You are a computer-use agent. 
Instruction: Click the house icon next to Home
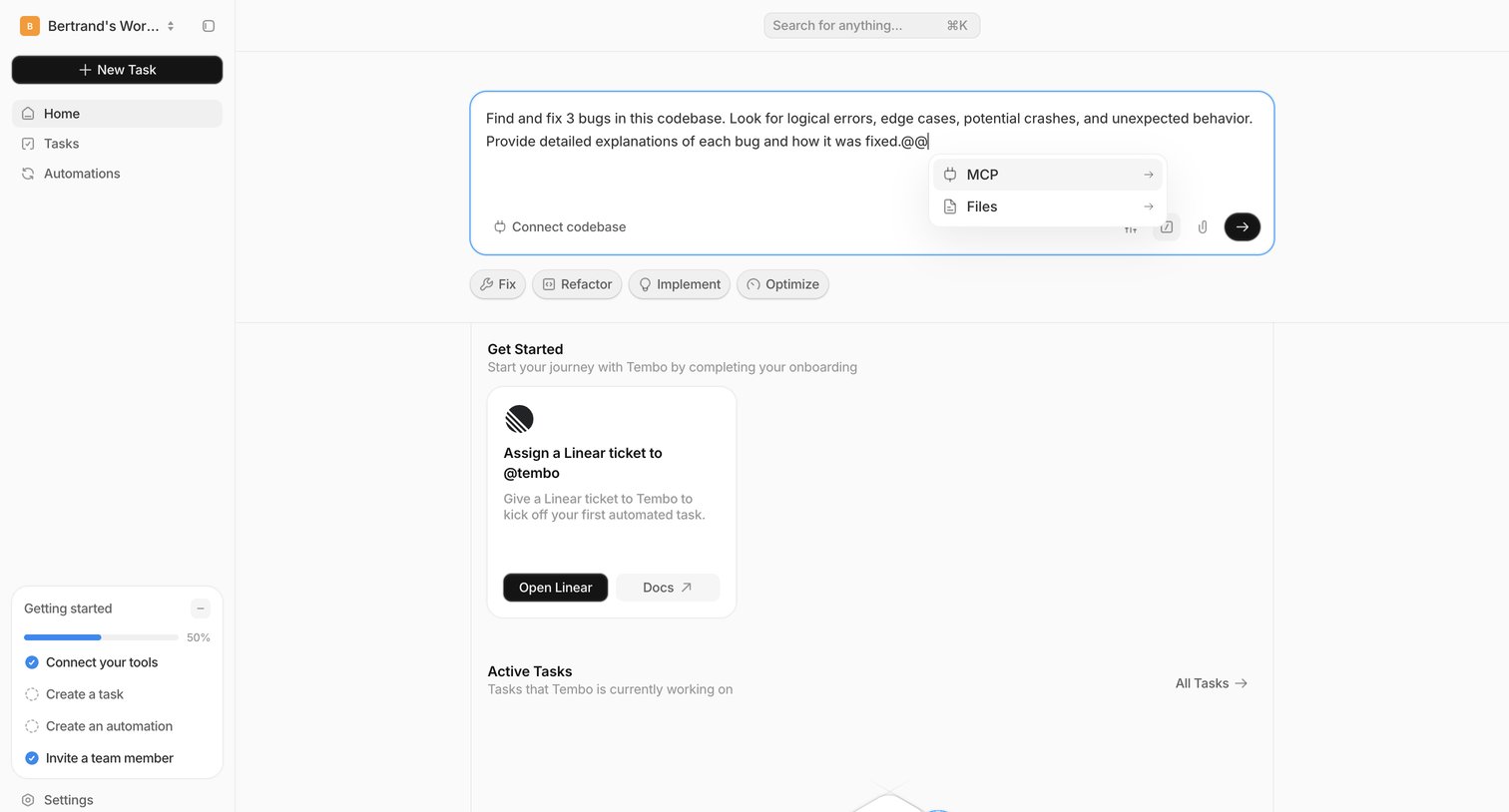[x=28, y=114]
